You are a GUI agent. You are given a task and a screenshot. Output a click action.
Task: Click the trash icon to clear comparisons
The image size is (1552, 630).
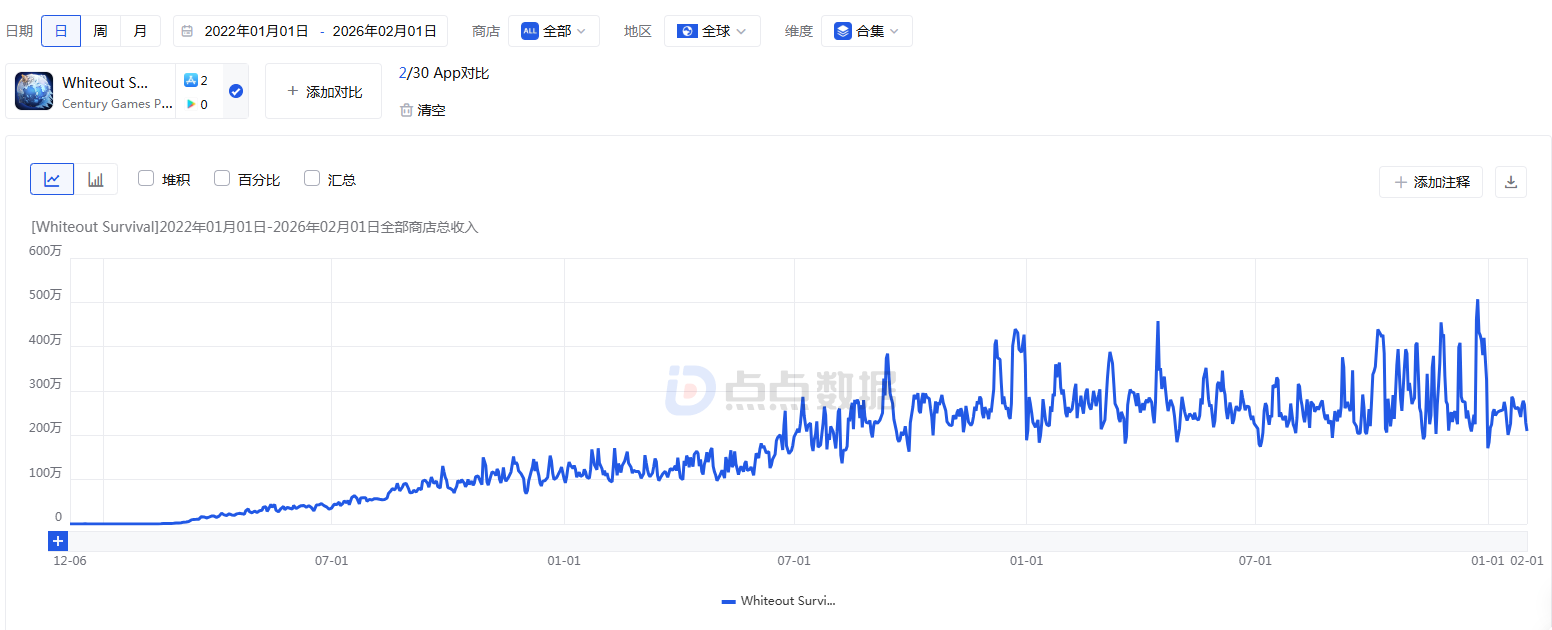[x=406, y=110]
